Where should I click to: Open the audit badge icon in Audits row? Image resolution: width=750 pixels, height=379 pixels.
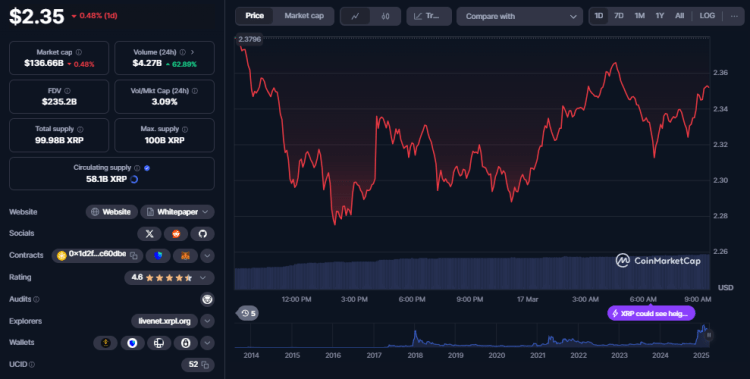tap(207, 300)
